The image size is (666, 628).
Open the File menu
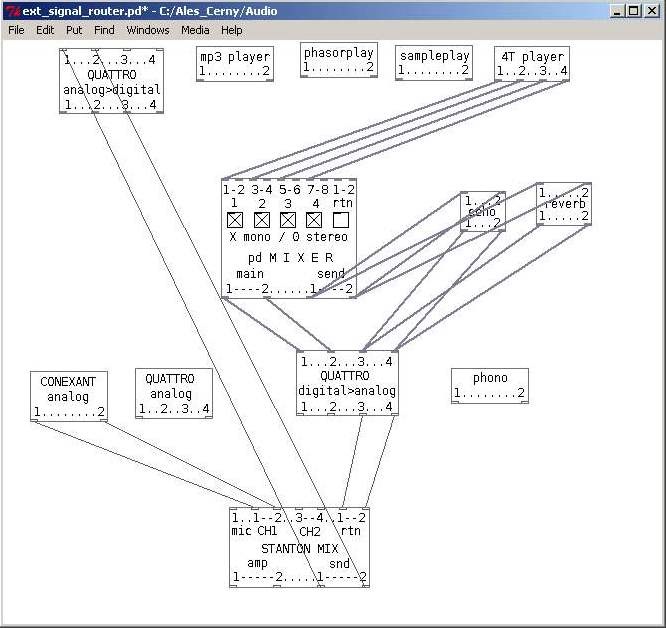tap(16, 30)
